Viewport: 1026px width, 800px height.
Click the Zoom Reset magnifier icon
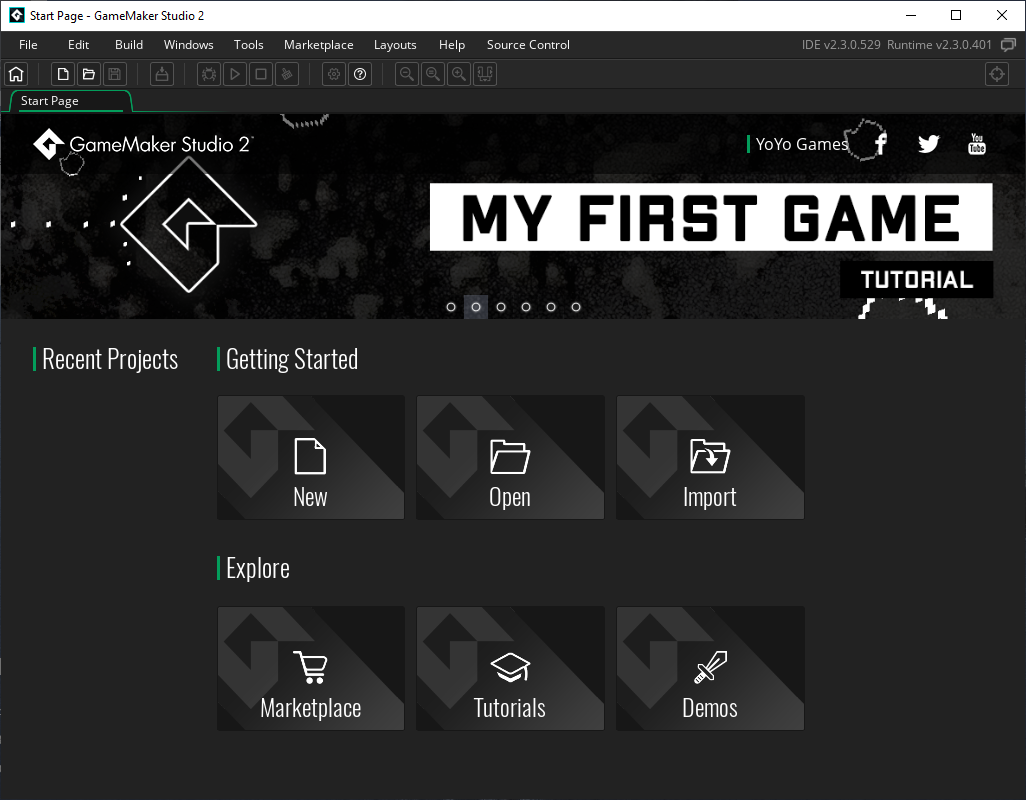tap(433, 74)
